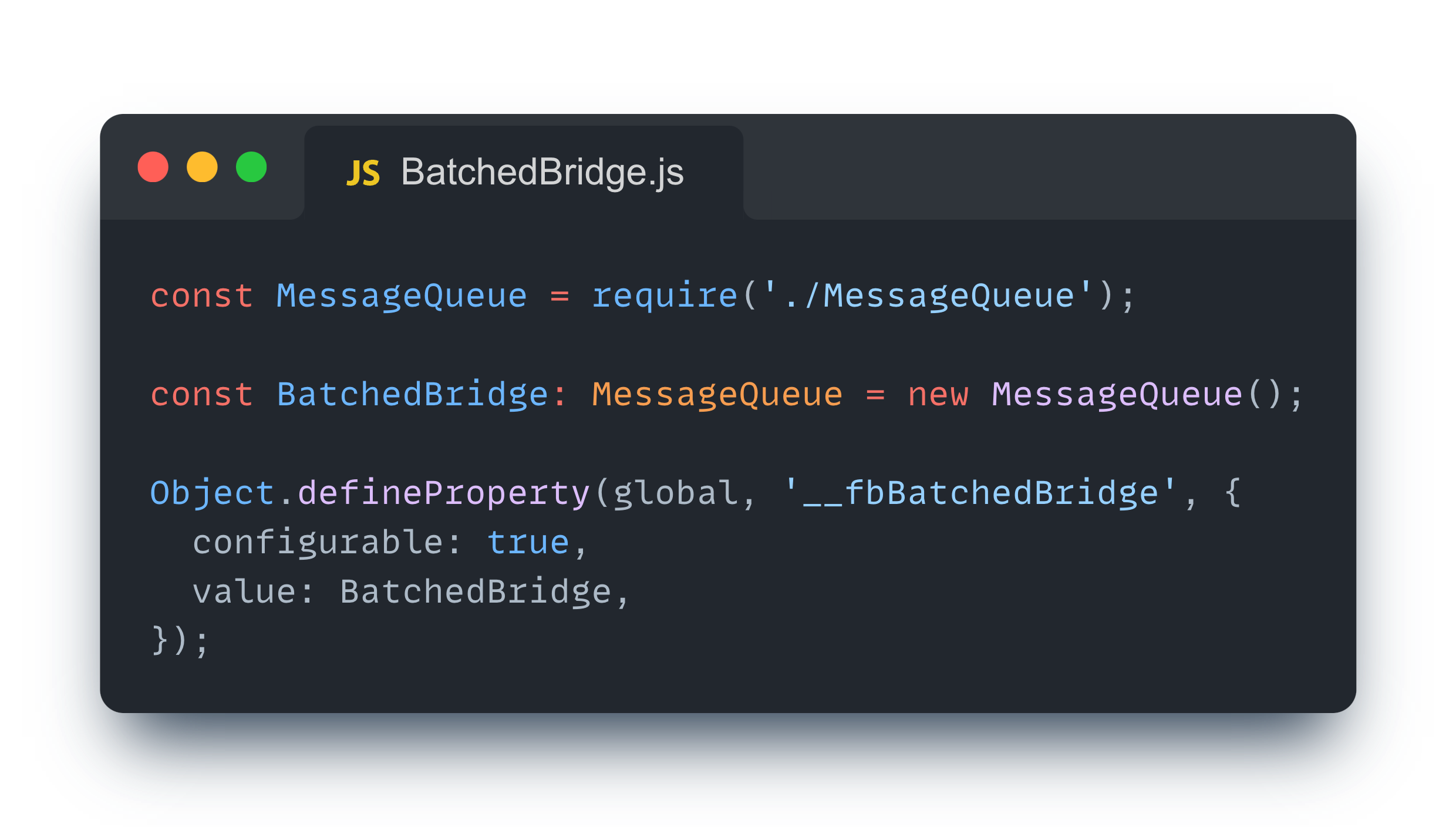This screenshot has height=827, width=1456.
Task: Click the purple MessageQueue constructor call
Action: 1117,394
